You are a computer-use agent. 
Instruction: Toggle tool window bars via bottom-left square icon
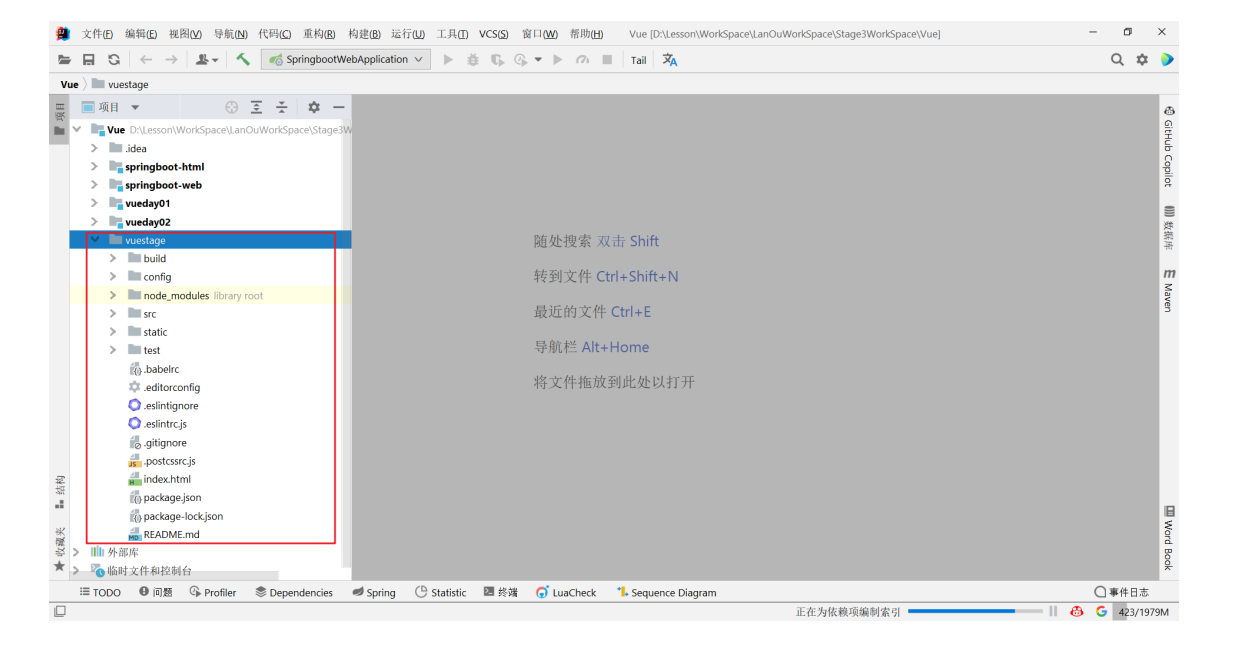(59, 611)
